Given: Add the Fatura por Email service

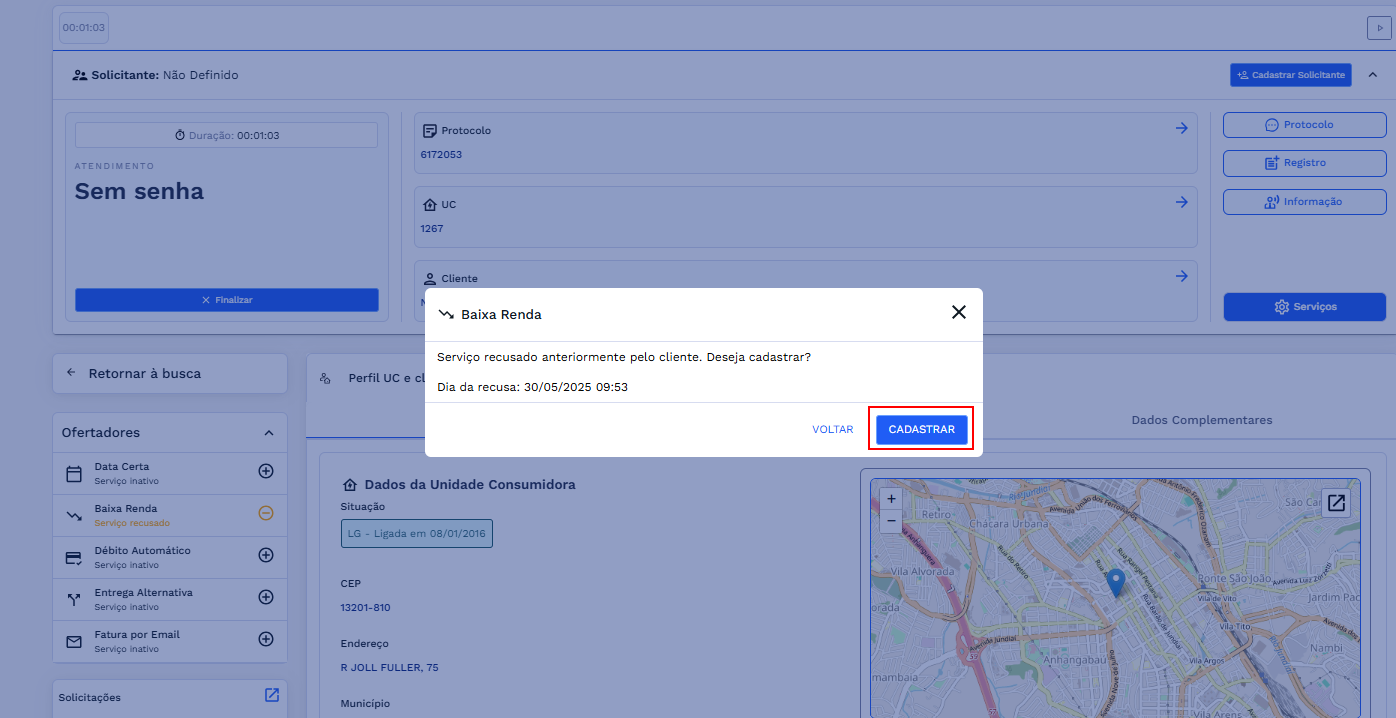Looking at the screenshot, I should [x=266, y=639].
